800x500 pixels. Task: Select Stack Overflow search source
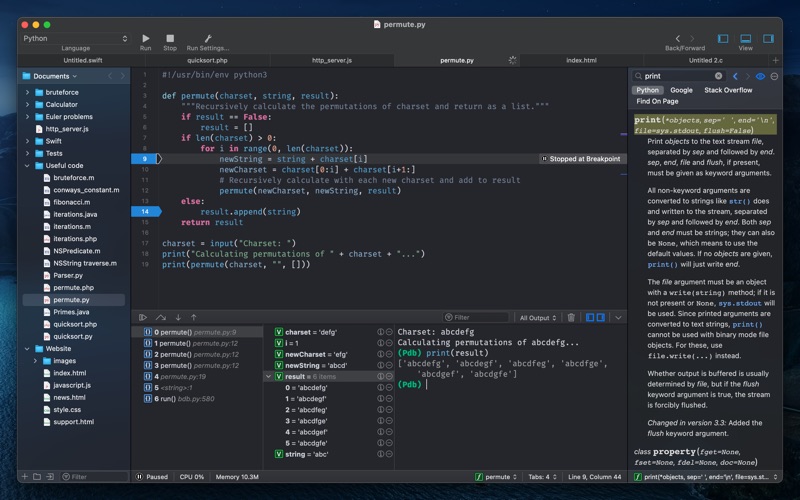[x=727, y=90]
